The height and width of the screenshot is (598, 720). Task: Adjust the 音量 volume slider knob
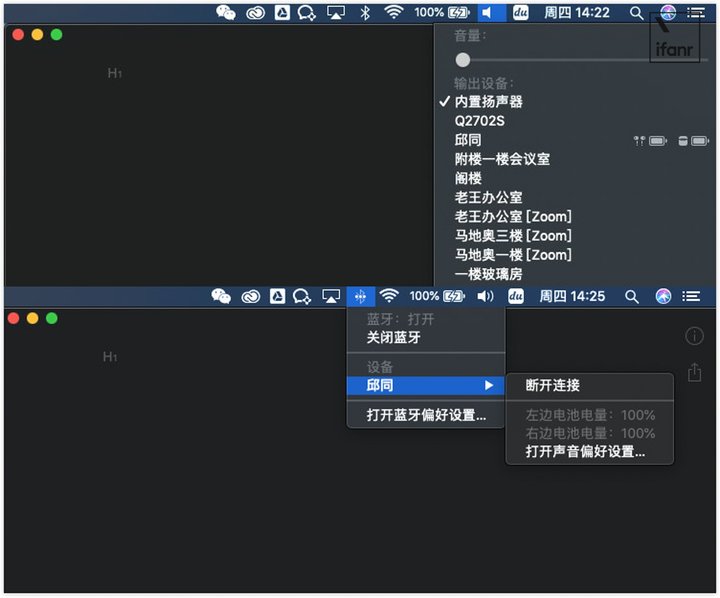(463, 60)
